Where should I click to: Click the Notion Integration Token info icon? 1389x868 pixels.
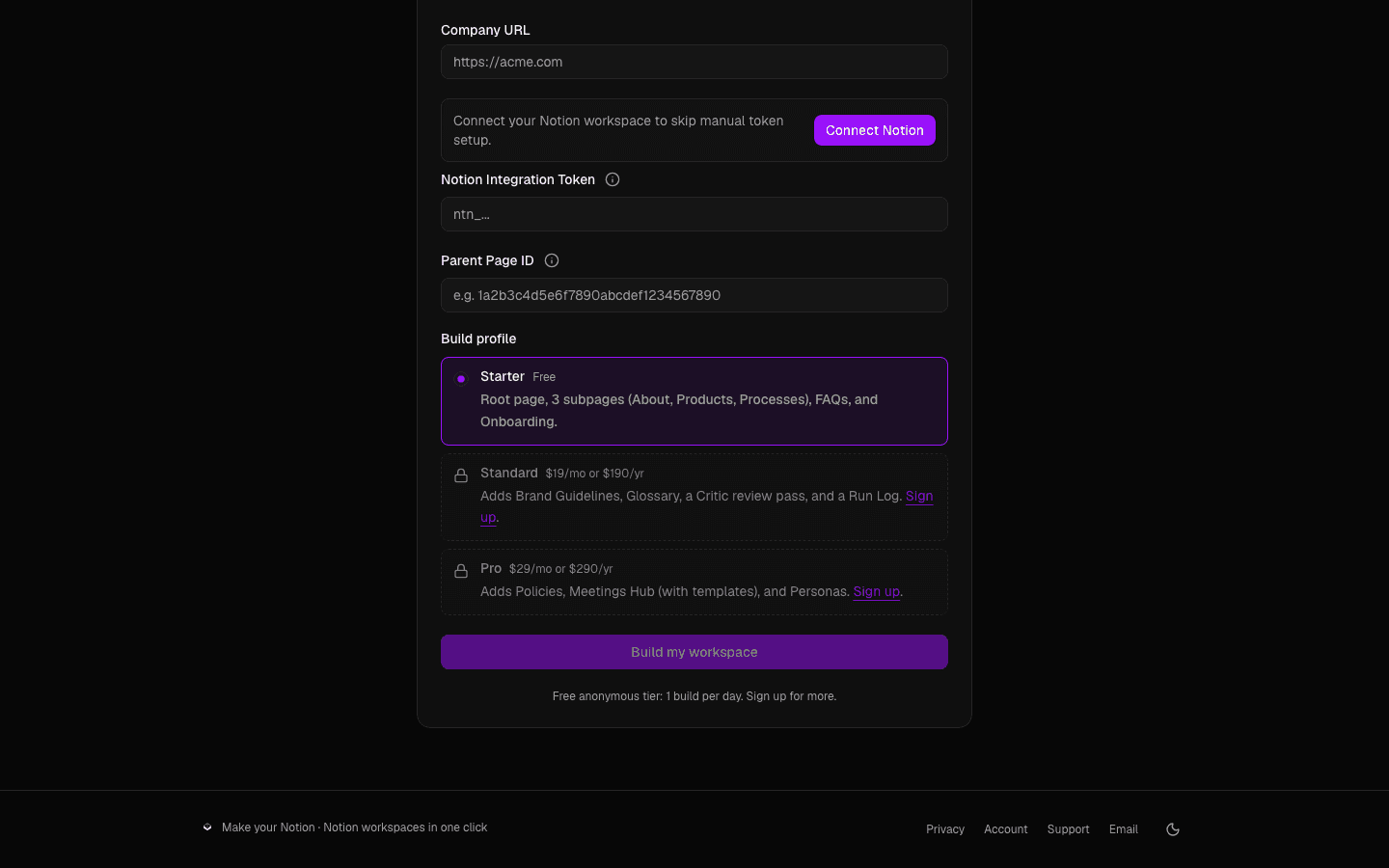pos(613,179)
